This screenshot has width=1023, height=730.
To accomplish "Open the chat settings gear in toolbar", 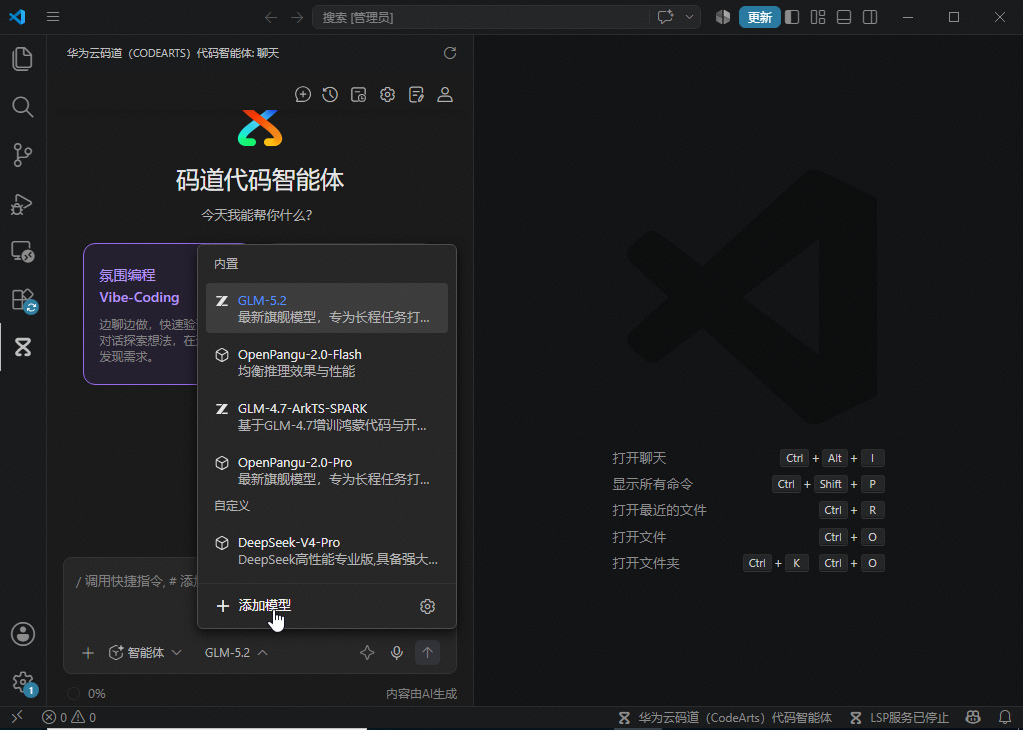I will pyautogui.click(x=388, y=95).
